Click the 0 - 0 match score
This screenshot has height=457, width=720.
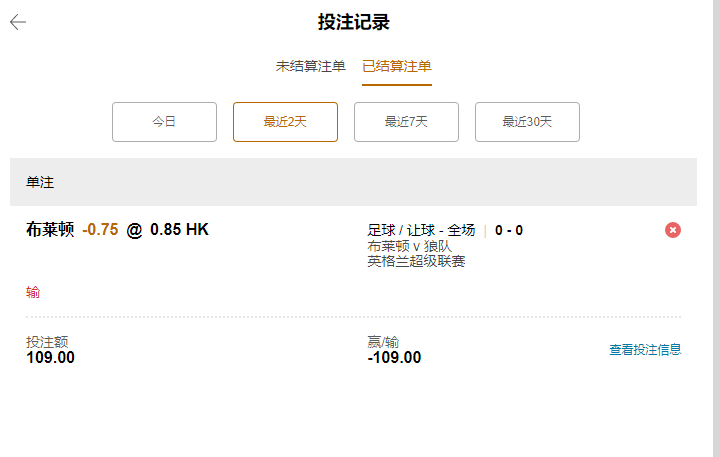[x=509, y=231]
